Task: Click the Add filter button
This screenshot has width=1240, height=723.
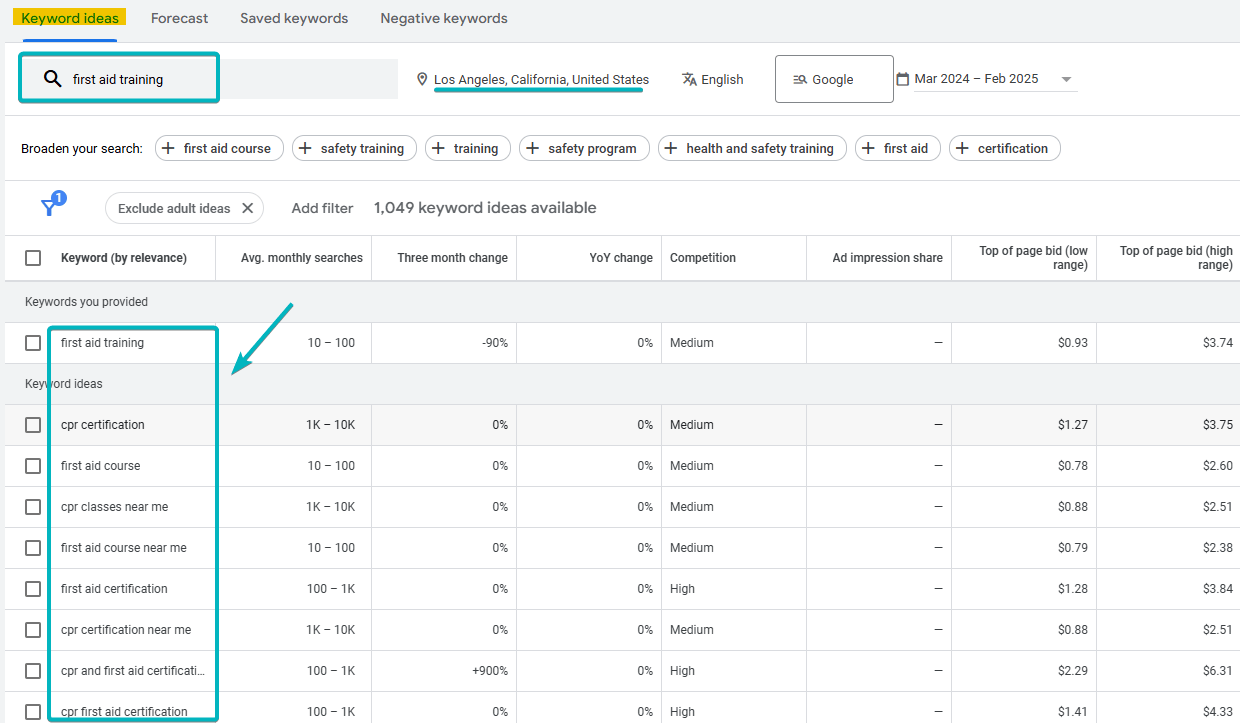Action: [322, 208]
